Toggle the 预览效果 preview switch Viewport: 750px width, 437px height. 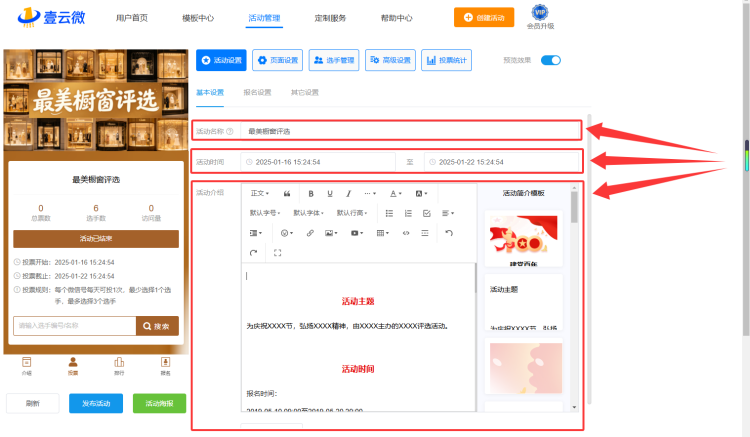pos(551,60)
